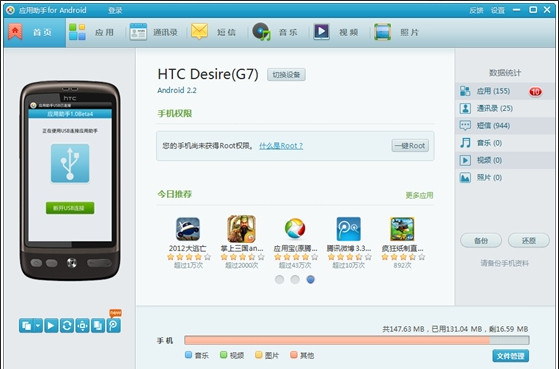559x369 pixels.
Task: Click the Tencent Weibo share icon marked new
Action: point(114,326)
